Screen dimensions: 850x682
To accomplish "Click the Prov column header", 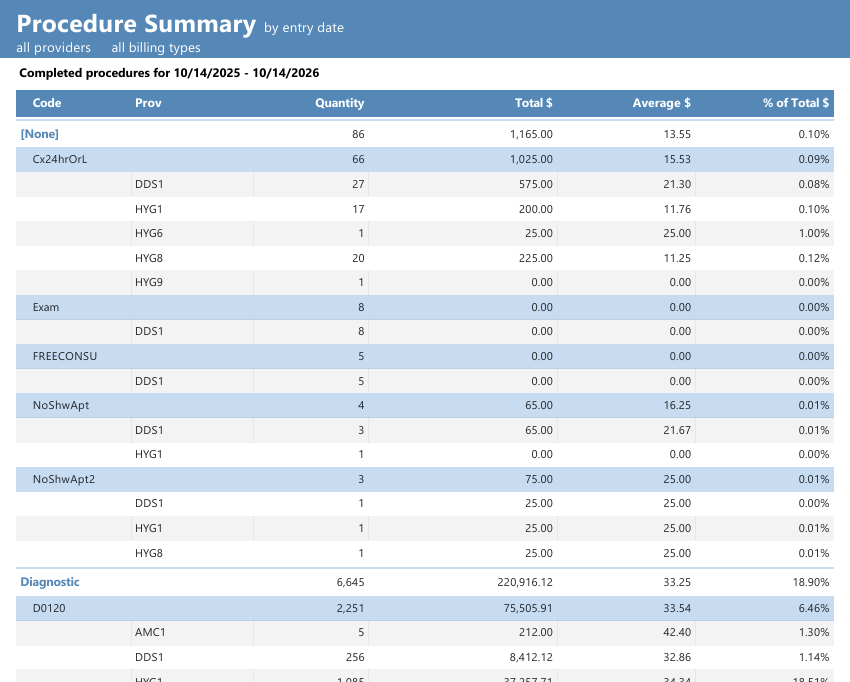I will pos(148,103).
